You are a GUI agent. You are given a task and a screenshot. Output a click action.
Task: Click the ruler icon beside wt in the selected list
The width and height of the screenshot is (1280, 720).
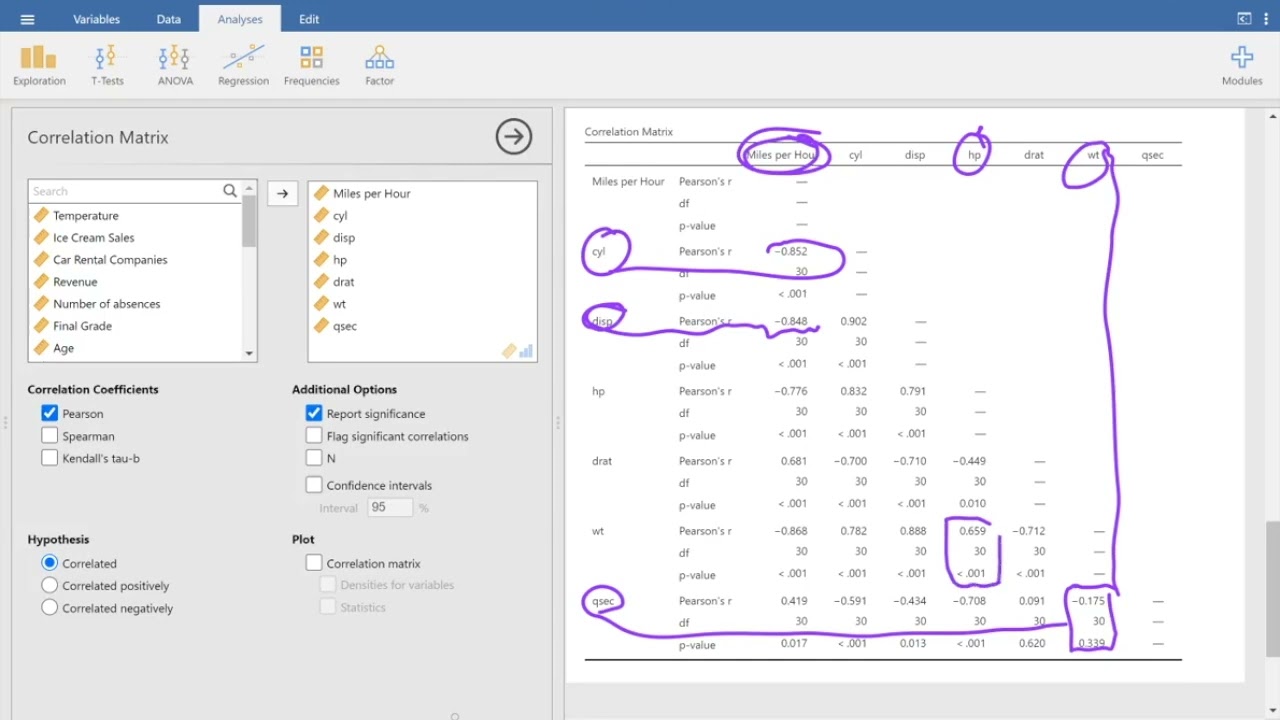click(321, 303)
